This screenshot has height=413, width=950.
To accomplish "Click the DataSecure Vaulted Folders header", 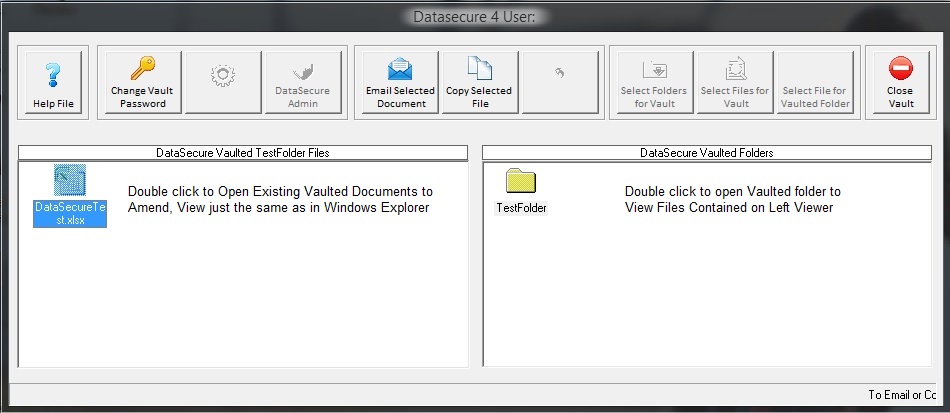I will pyautogui.click(x=706, y=153).
